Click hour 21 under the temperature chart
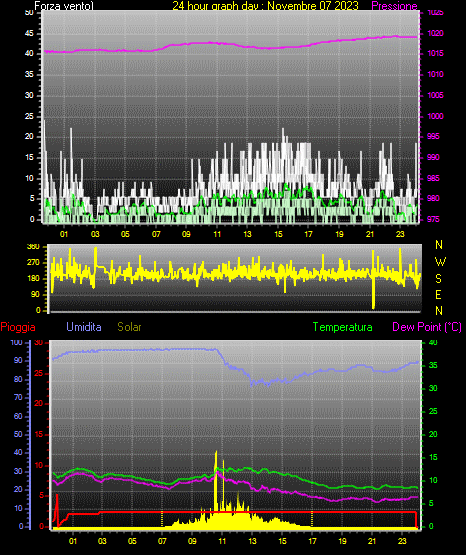Screen dimensions: 466x555 [x=372, y=541]
